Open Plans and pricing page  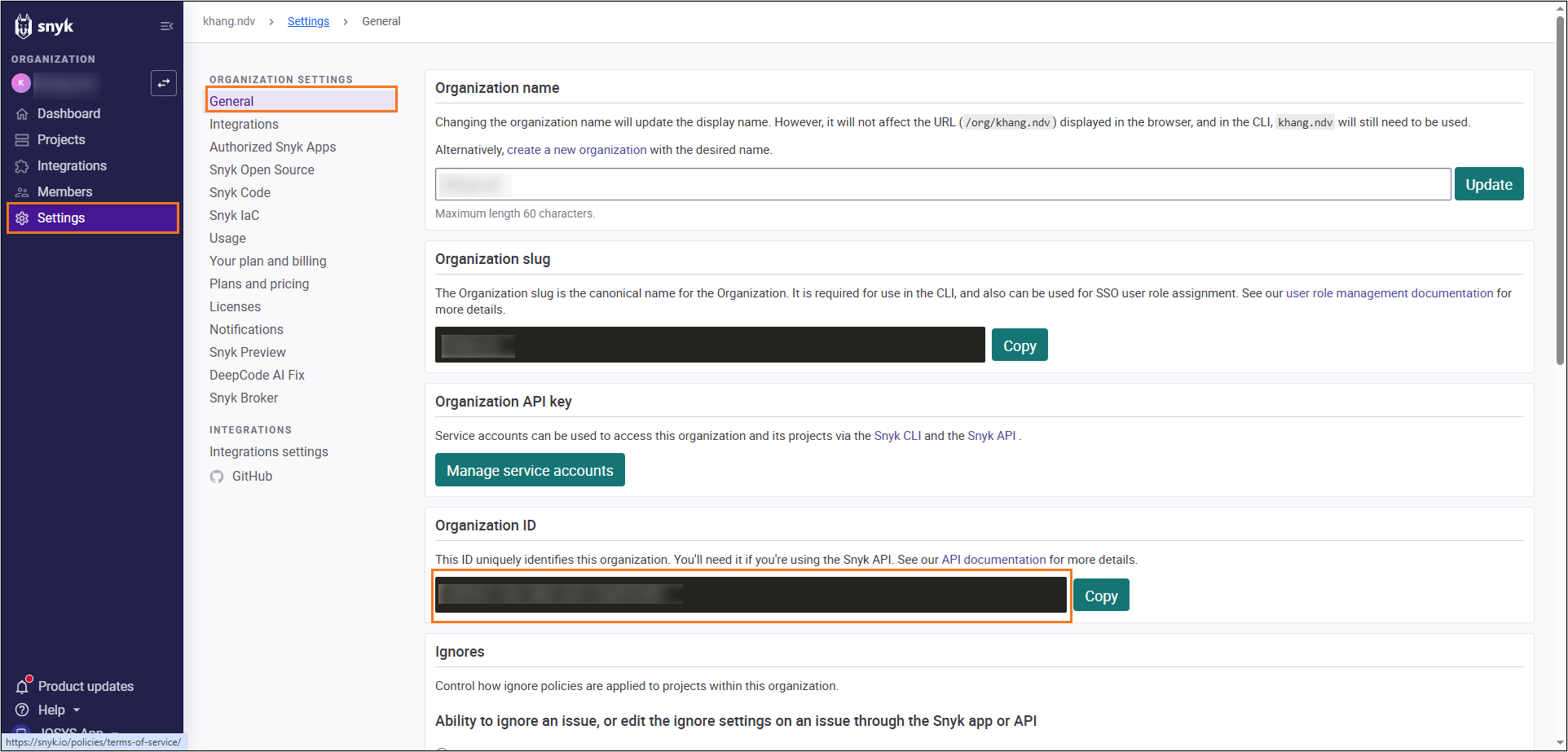tap(259, 284)
